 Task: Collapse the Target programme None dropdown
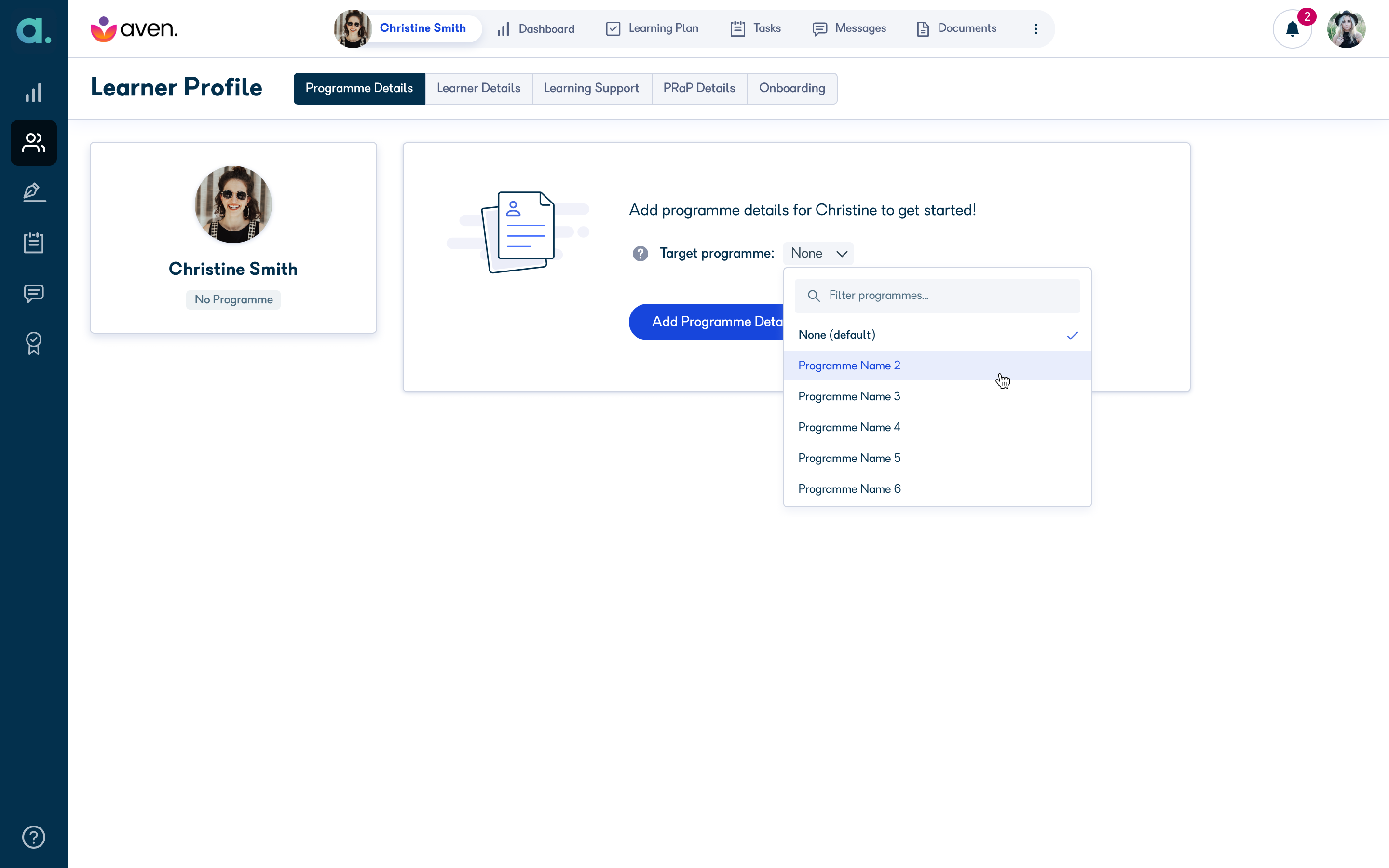(x=818, y=253)
